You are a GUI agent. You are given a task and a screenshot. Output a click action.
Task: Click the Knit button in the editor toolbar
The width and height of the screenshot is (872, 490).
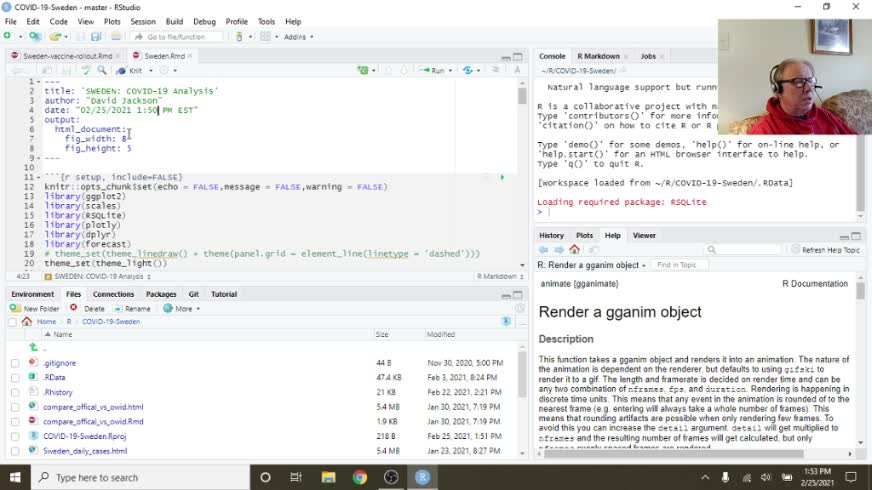click(130, 71)
